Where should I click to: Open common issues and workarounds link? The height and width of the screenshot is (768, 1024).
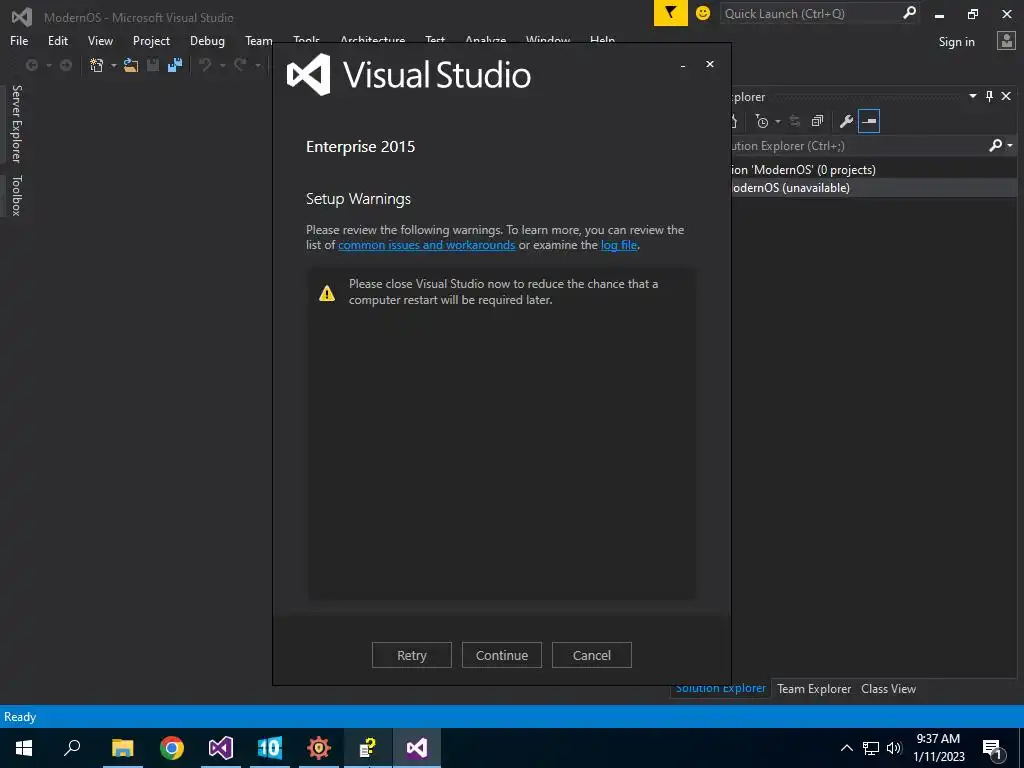pyautogui.click(x=426, y=245)
